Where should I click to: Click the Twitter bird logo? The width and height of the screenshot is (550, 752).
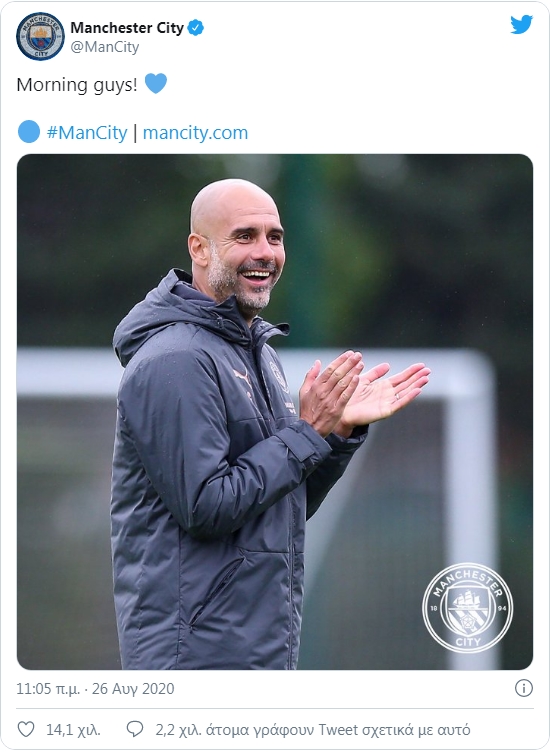click(521, 24)
